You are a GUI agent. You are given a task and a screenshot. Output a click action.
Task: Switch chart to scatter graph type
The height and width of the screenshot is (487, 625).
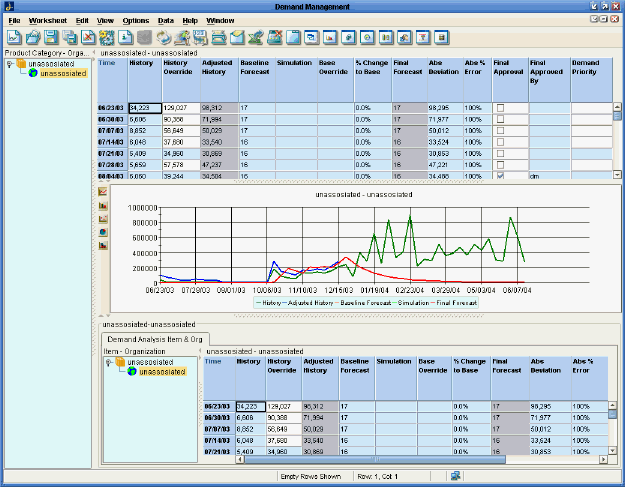point(103,219)
